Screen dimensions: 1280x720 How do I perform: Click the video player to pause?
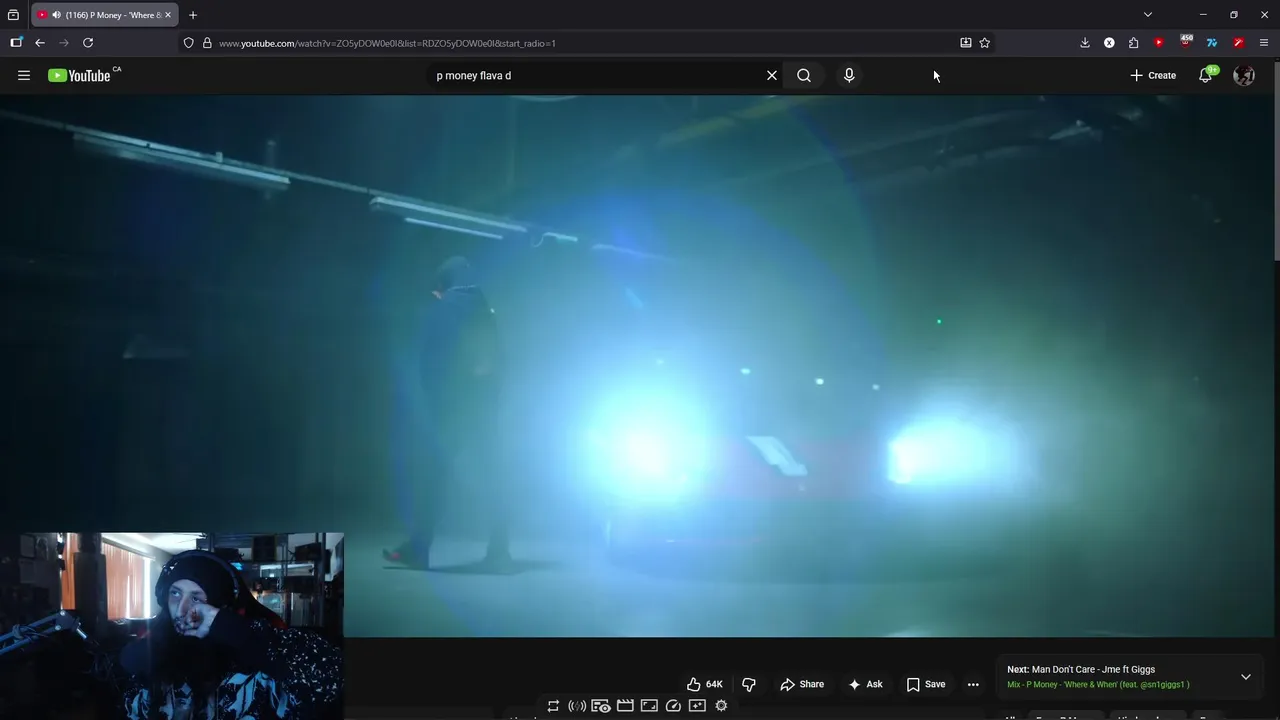pyautogui.click(x=637, y=366)
